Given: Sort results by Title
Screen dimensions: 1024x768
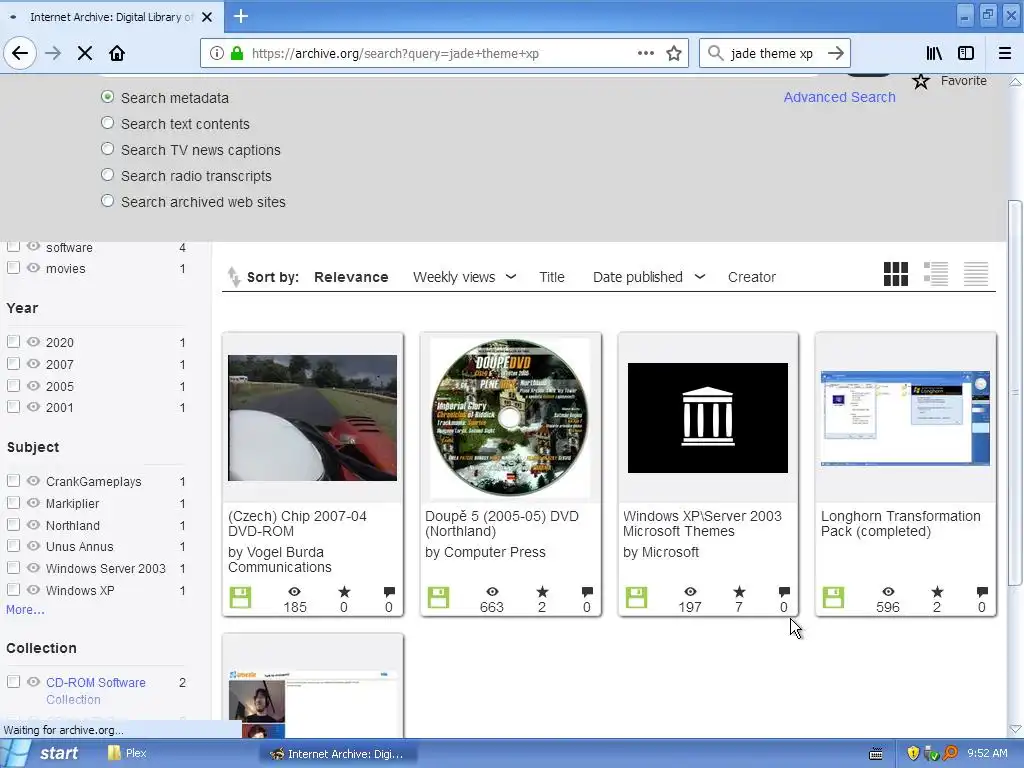Looking at the screenshot, I should point(552,277).
